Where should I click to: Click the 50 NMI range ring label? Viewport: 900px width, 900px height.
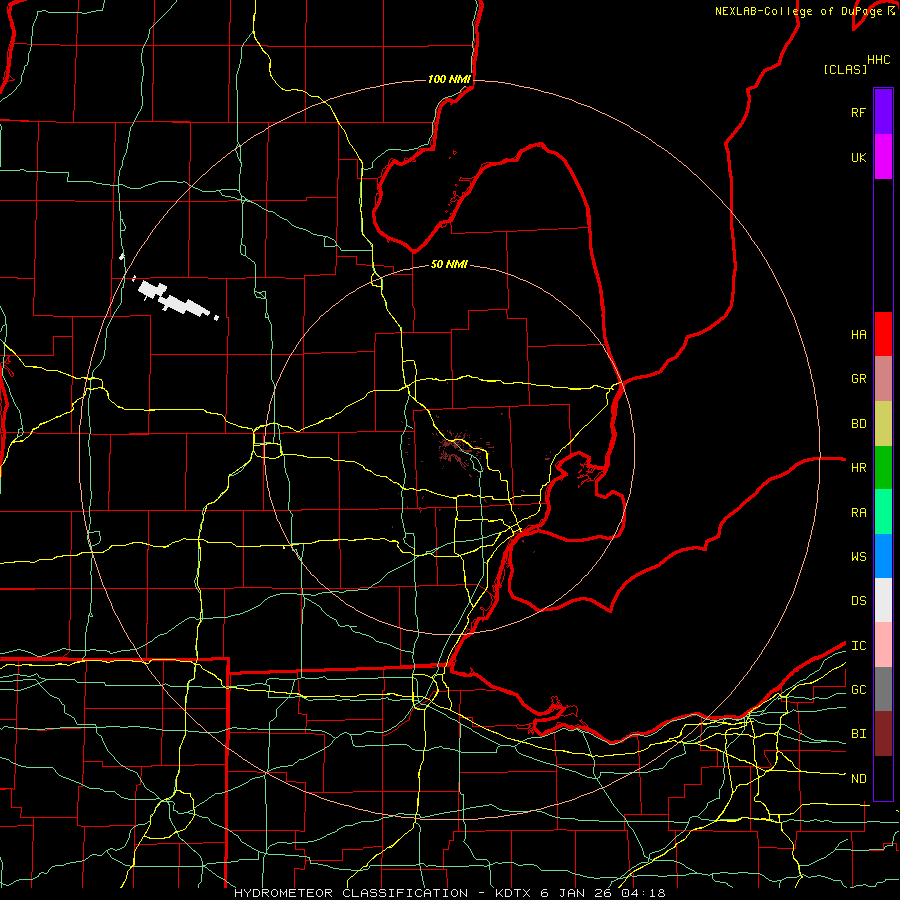[449, 264]
